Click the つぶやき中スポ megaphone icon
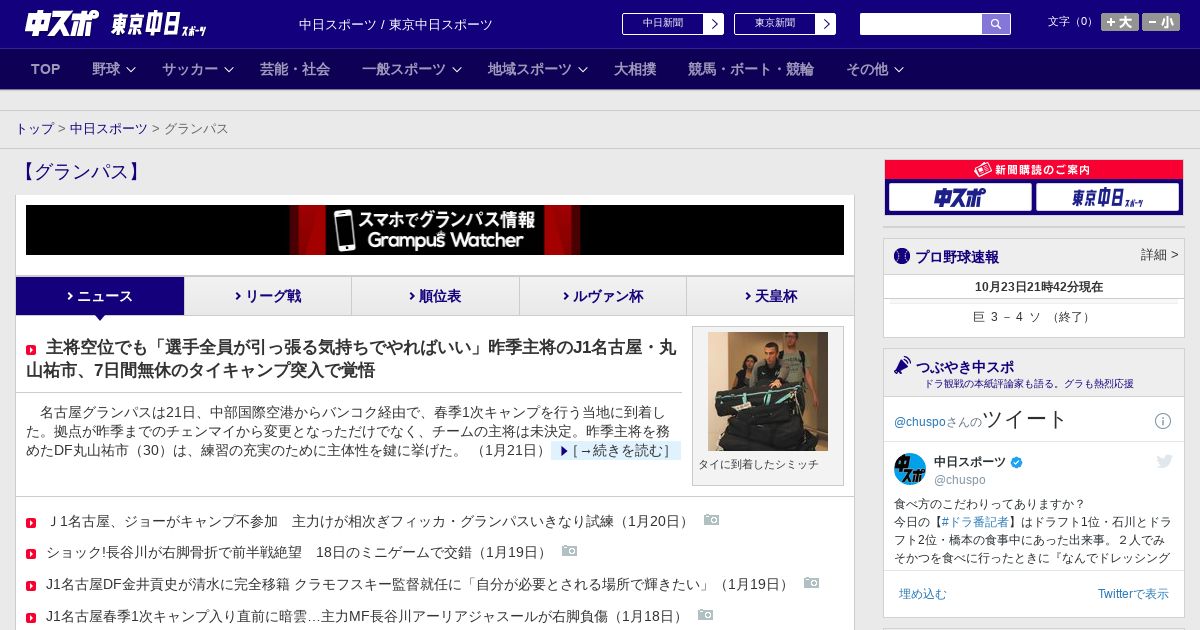 903,365
